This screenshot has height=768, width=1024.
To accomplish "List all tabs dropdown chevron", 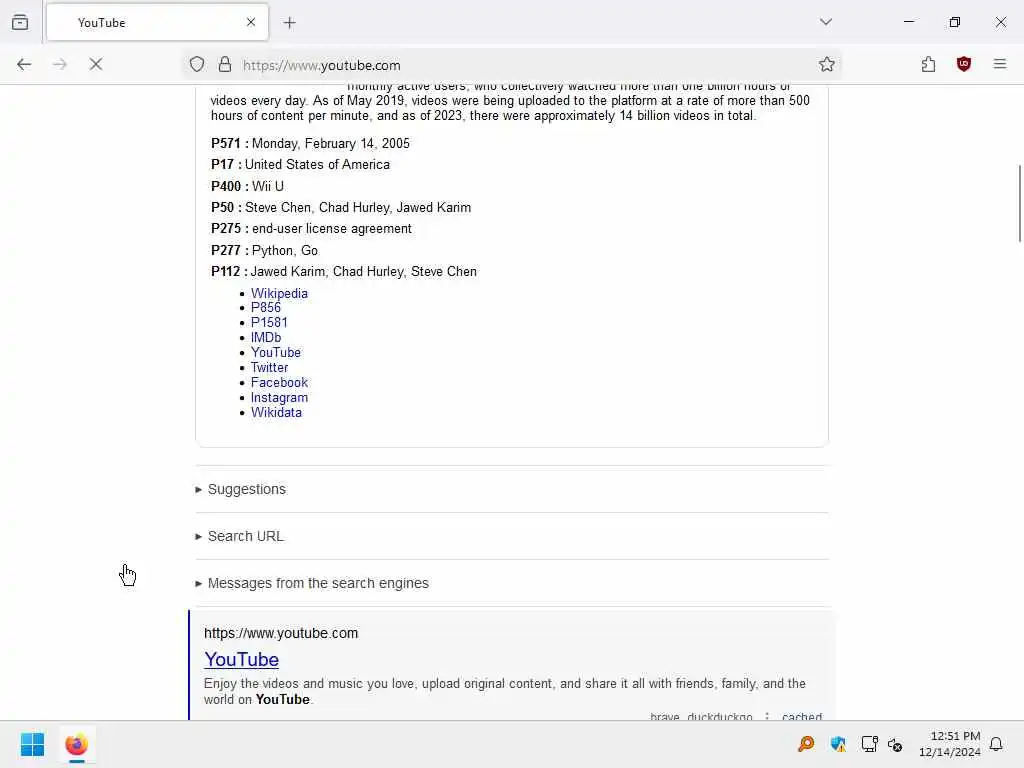I will 825,22.
